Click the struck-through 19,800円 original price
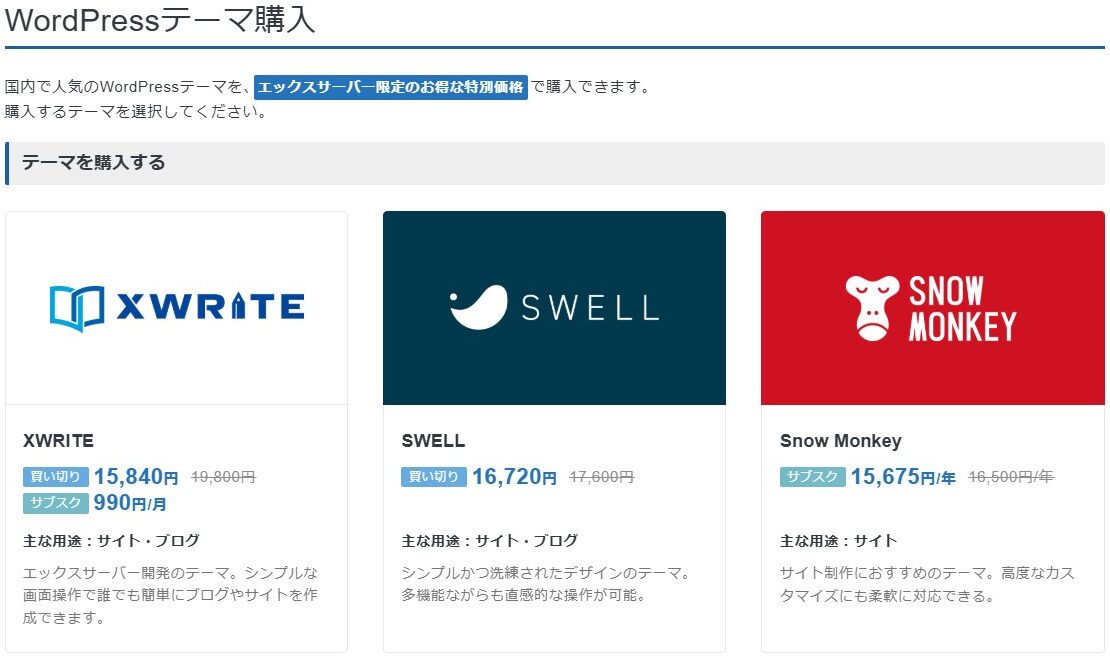 (223, 477)
